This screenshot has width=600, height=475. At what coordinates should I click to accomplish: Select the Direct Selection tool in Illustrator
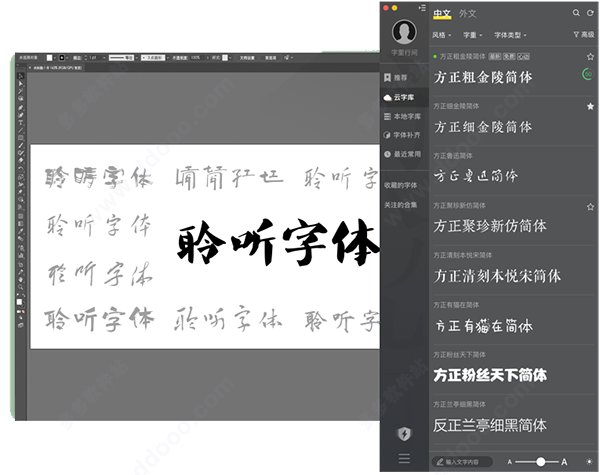tap(21, 83)
